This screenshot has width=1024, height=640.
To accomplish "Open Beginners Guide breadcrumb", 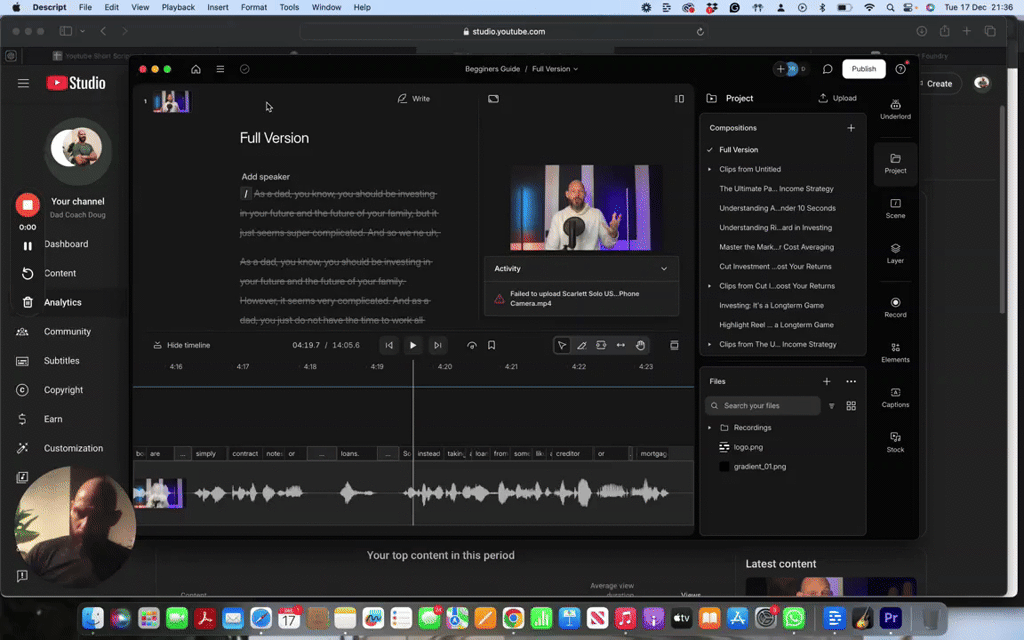I will point(492,69).
